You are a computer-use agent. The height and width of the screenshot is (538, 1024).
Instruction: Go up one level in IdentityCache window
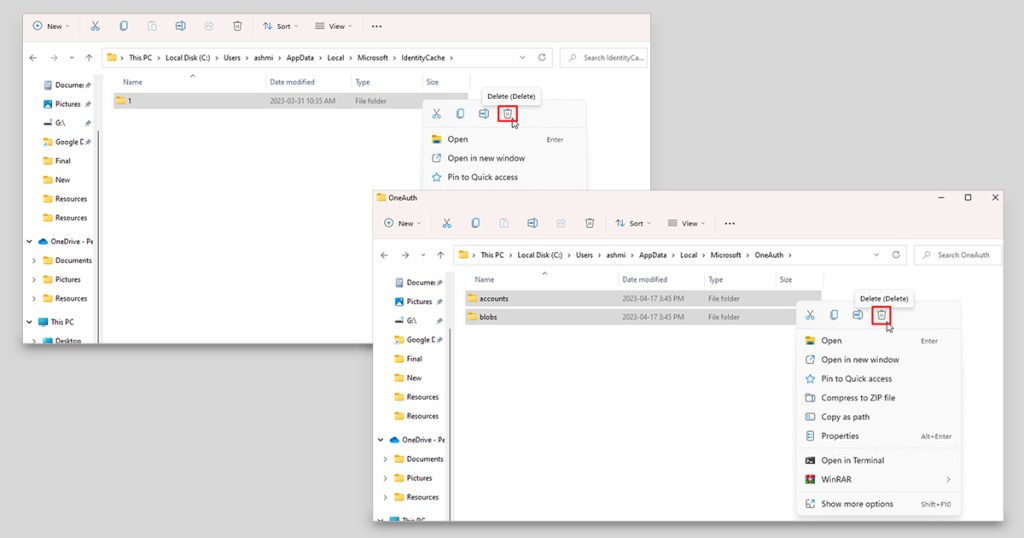(89, 57)
